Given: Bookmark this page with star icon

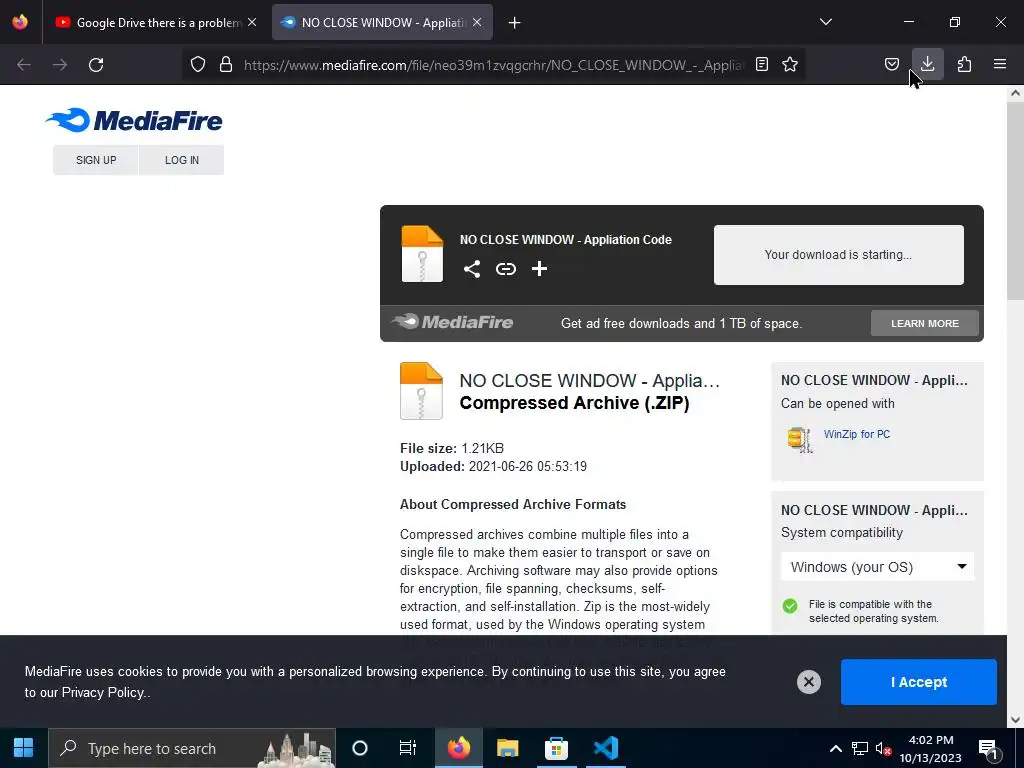Looking at the screenshot, I should 790,64.
